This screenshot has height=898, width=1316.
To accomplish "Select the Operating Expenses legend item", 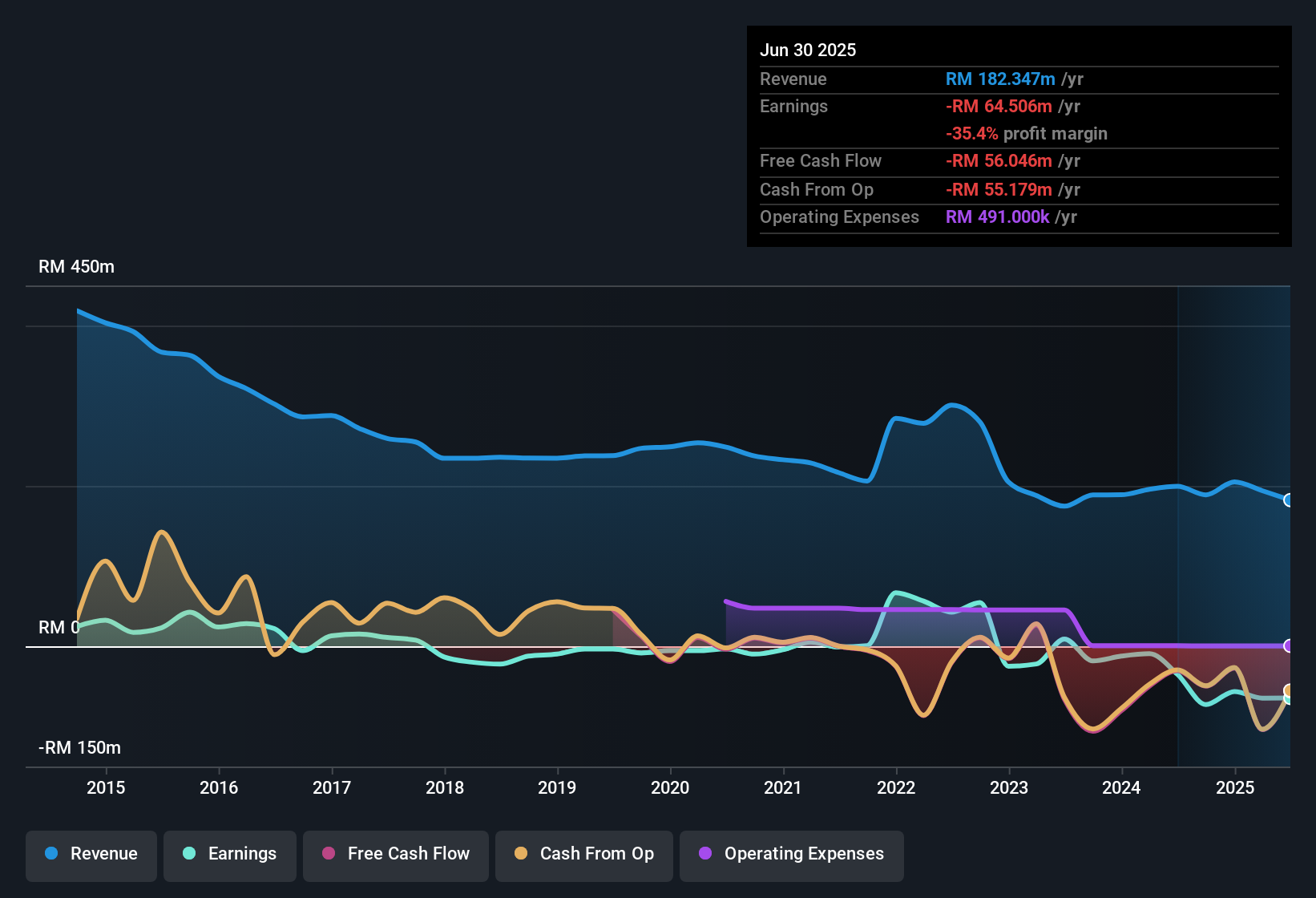I will tap(791, 854).
